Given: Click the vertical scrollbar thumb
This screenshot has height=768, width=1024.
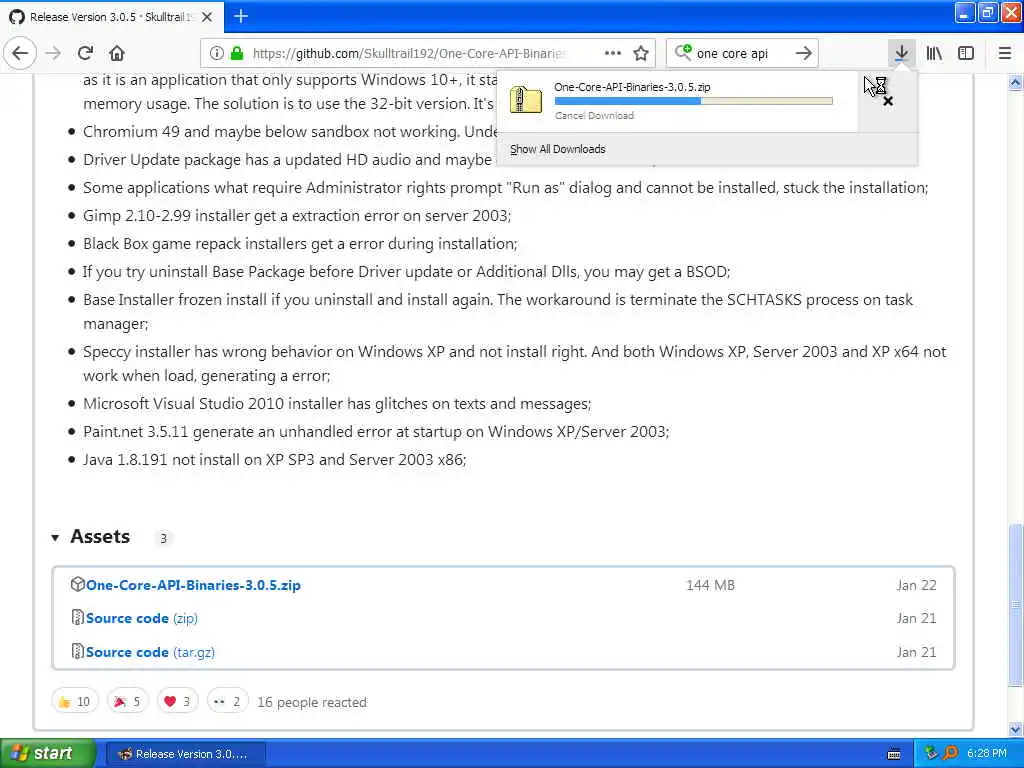Looking at the screenshot, I should pos(1016,605).
